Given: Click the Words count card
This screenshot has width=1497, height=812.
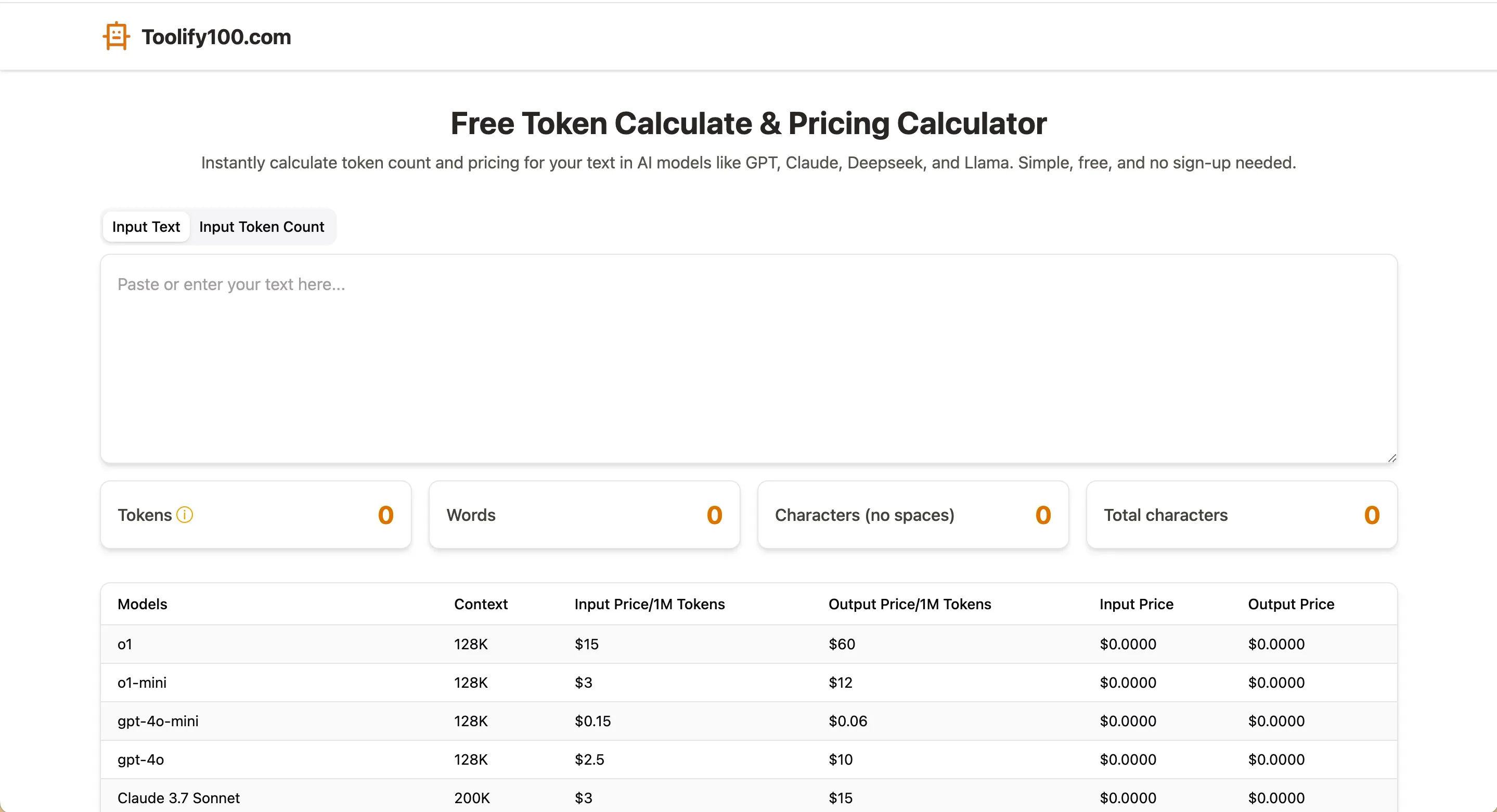Looking at the screenshot, I should tap(584, 515).
